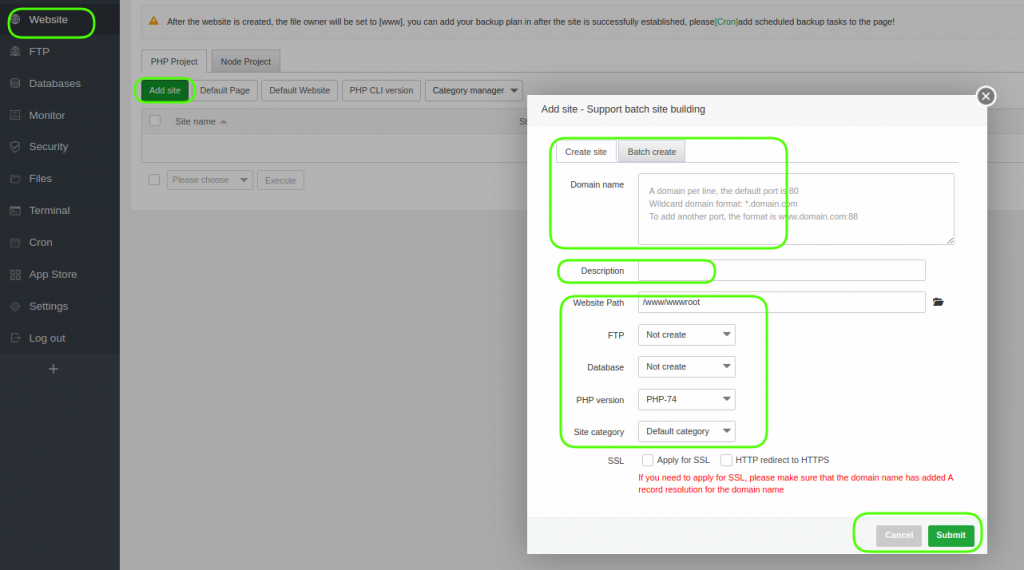1024x570 pixels.
Task: Close the Add site dialog
Action: (986, 96)
